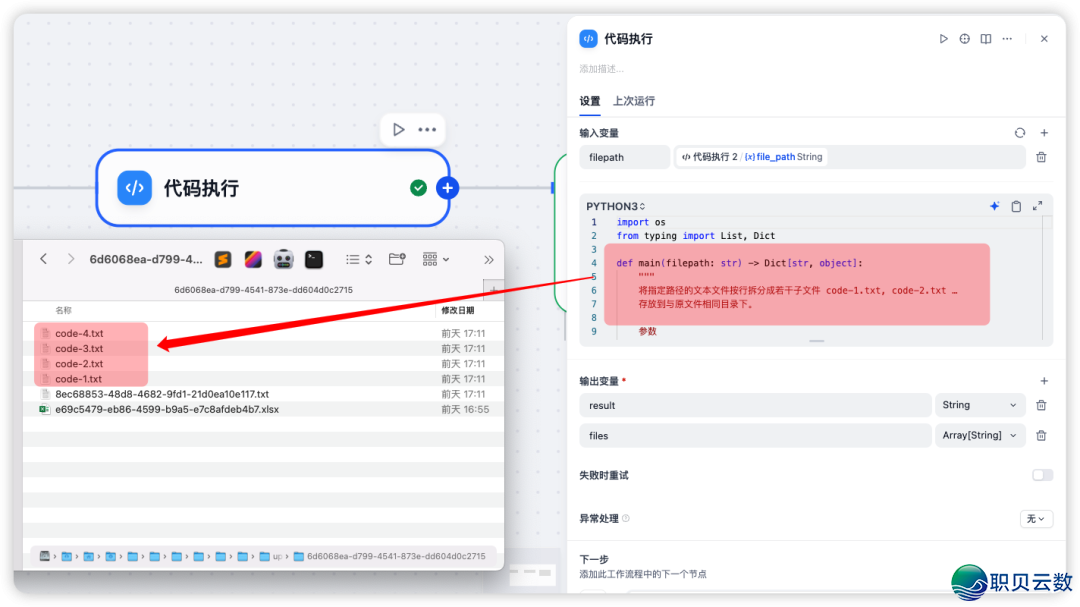Image resolution: width=1080 pixels, height=607 pixels.
Task: Sort Finder list by 名称 column
Action: 63,311
